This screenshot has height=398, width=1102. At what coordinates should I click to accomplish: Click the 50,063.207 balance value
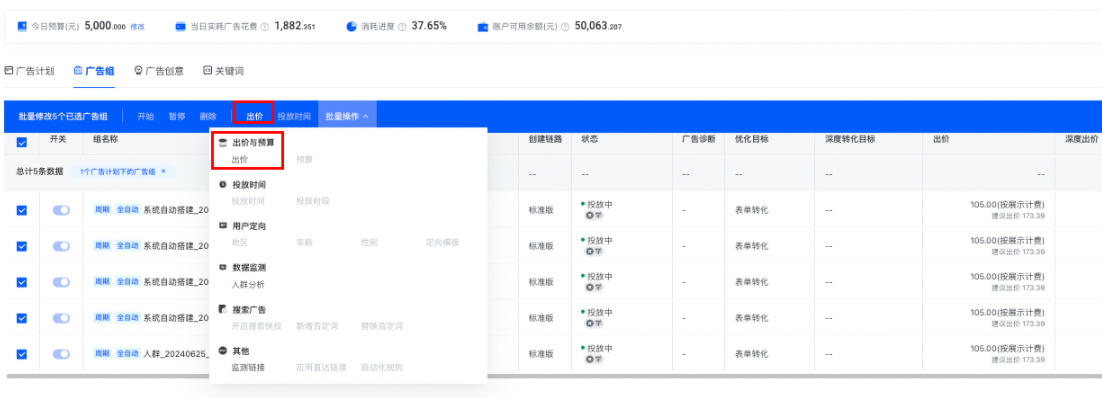(x=598, y=26)
